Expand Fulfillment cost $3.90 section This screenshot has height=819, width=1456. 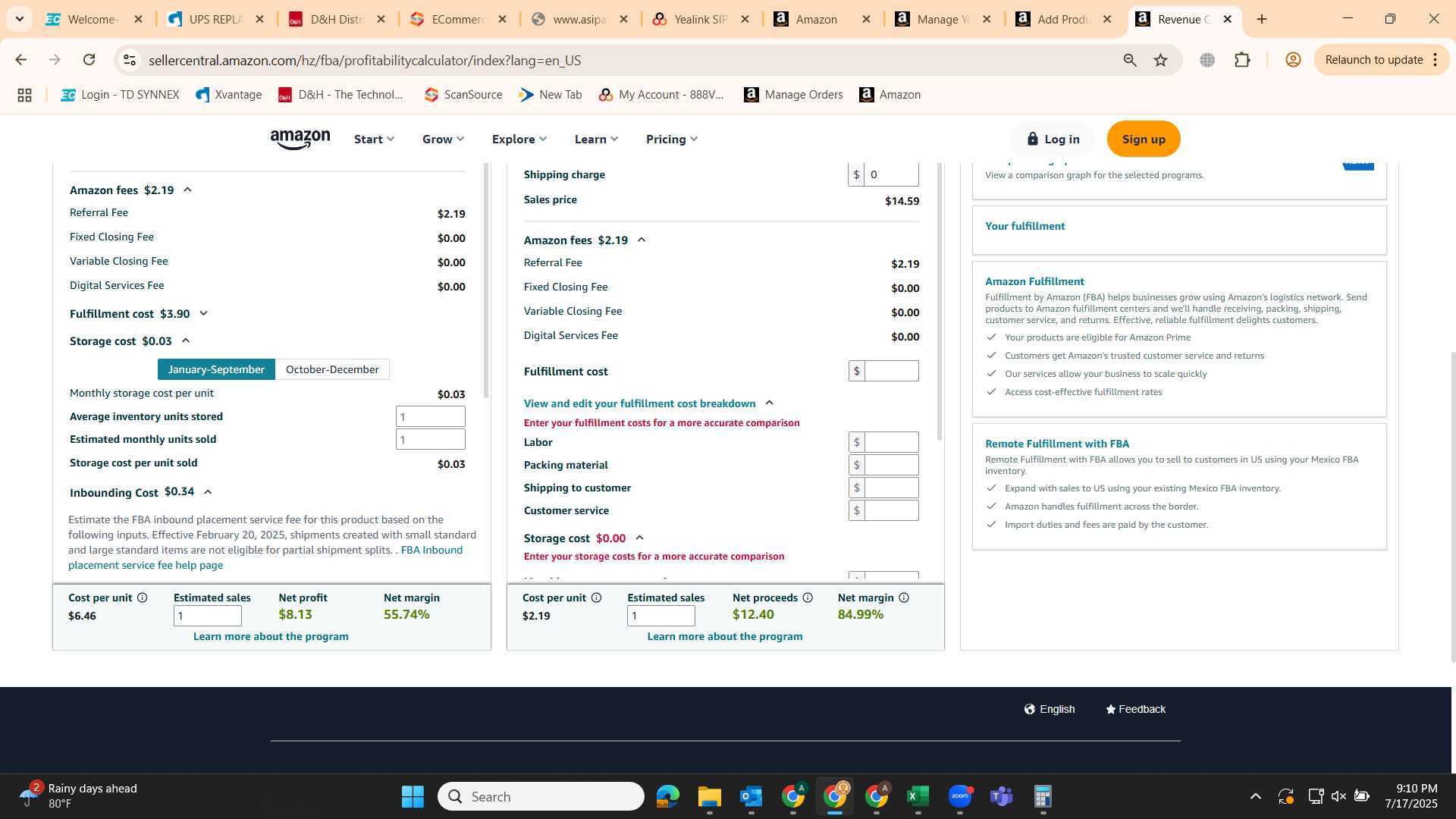click(203, 313)
